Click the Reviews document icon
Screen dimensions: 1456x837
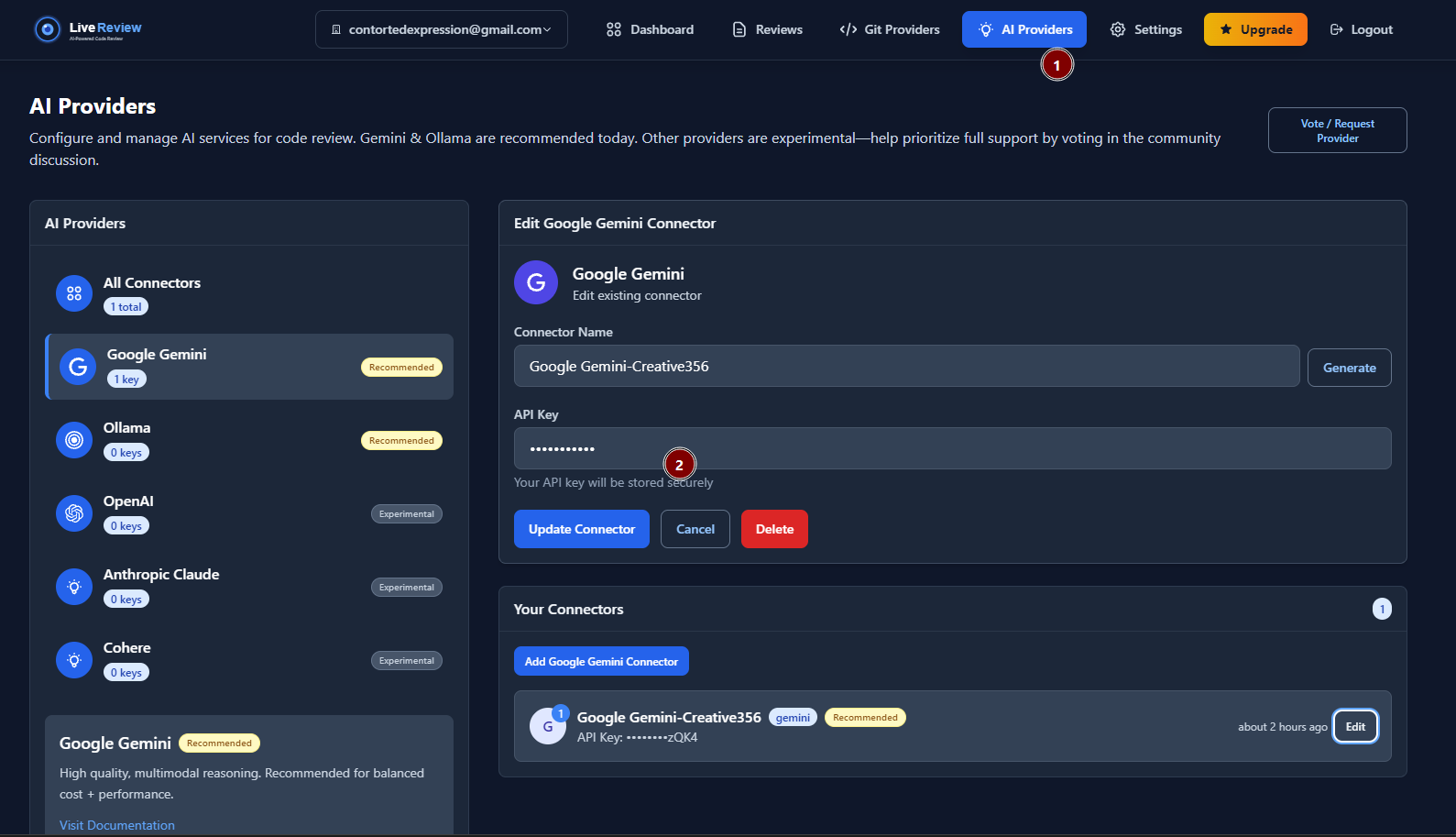pyautogui.click(x=739, y=29)
